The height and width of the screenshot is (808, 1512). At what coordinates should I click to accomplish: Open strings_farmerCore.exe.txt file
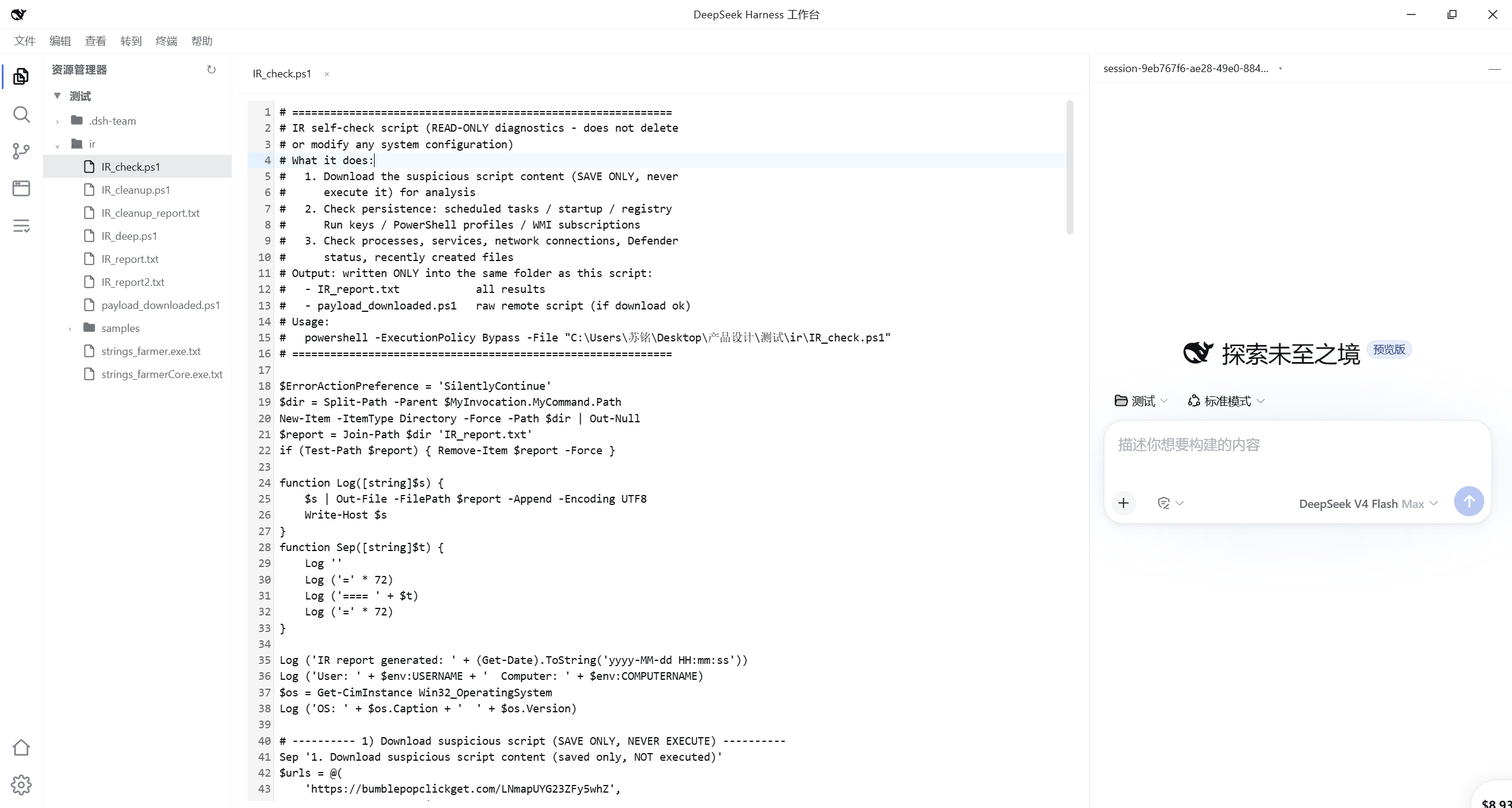pyautogui.click(x=137, y=374)
